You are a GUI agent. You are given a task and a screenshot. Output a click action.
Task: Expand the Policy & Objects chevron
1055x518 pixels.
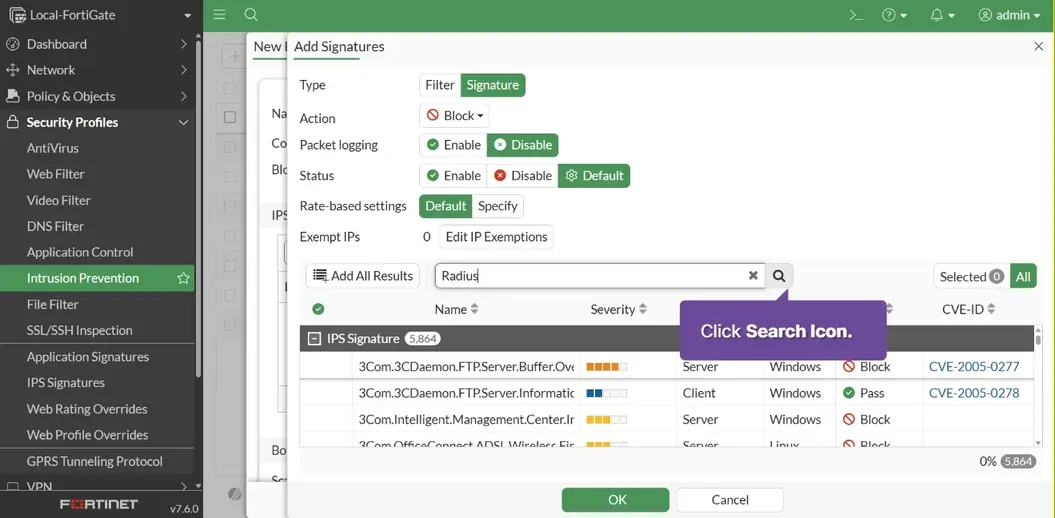point(184,96)
